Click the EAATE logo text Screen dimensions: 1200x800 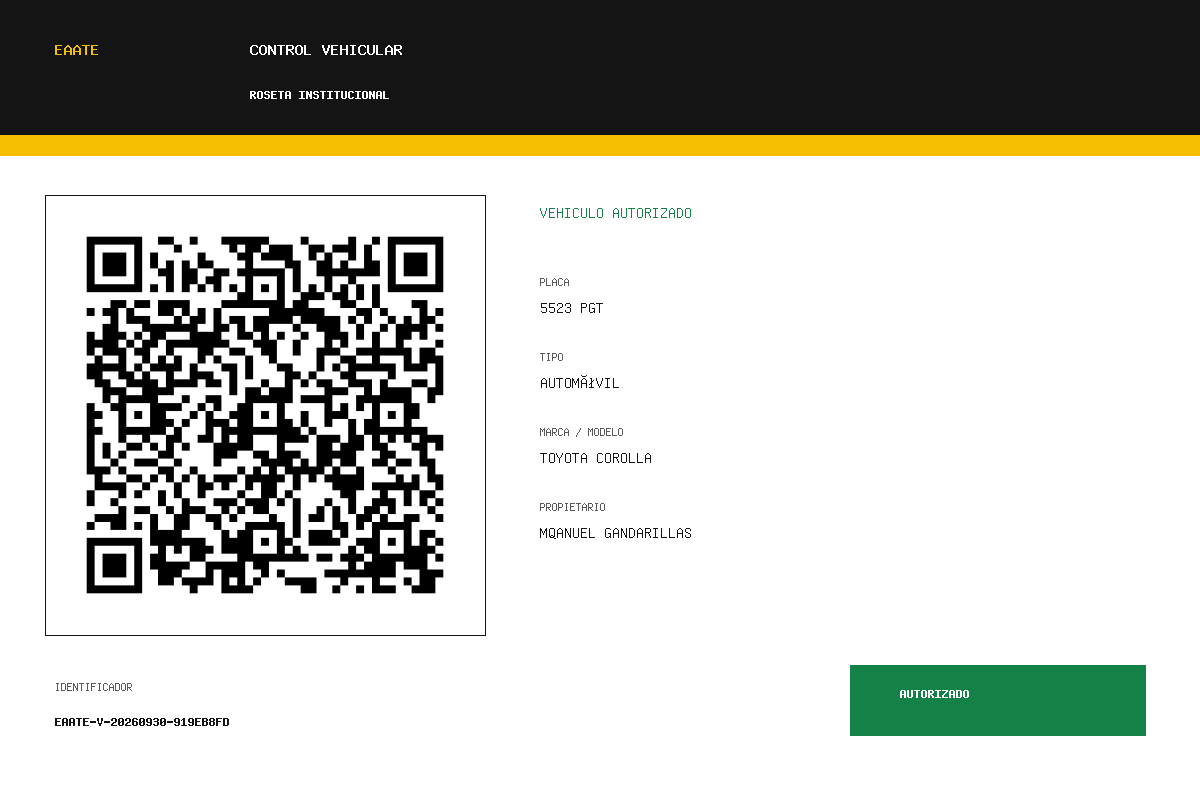click(76, 50)
